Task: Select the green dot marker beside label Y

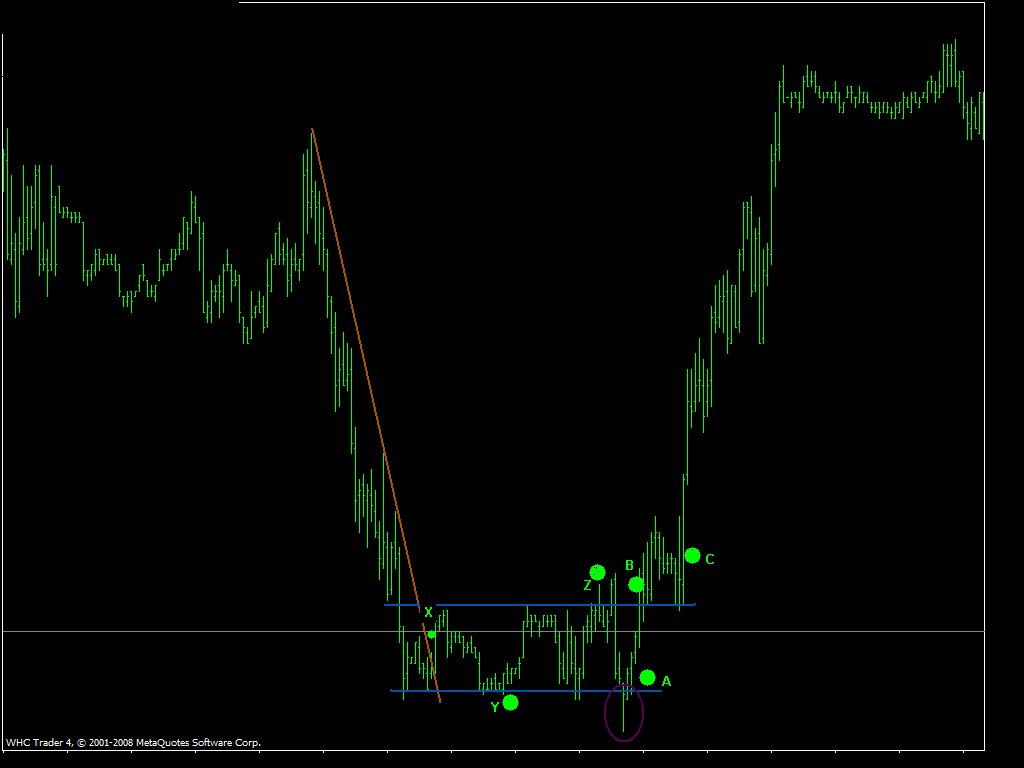Action: point(511,703)
